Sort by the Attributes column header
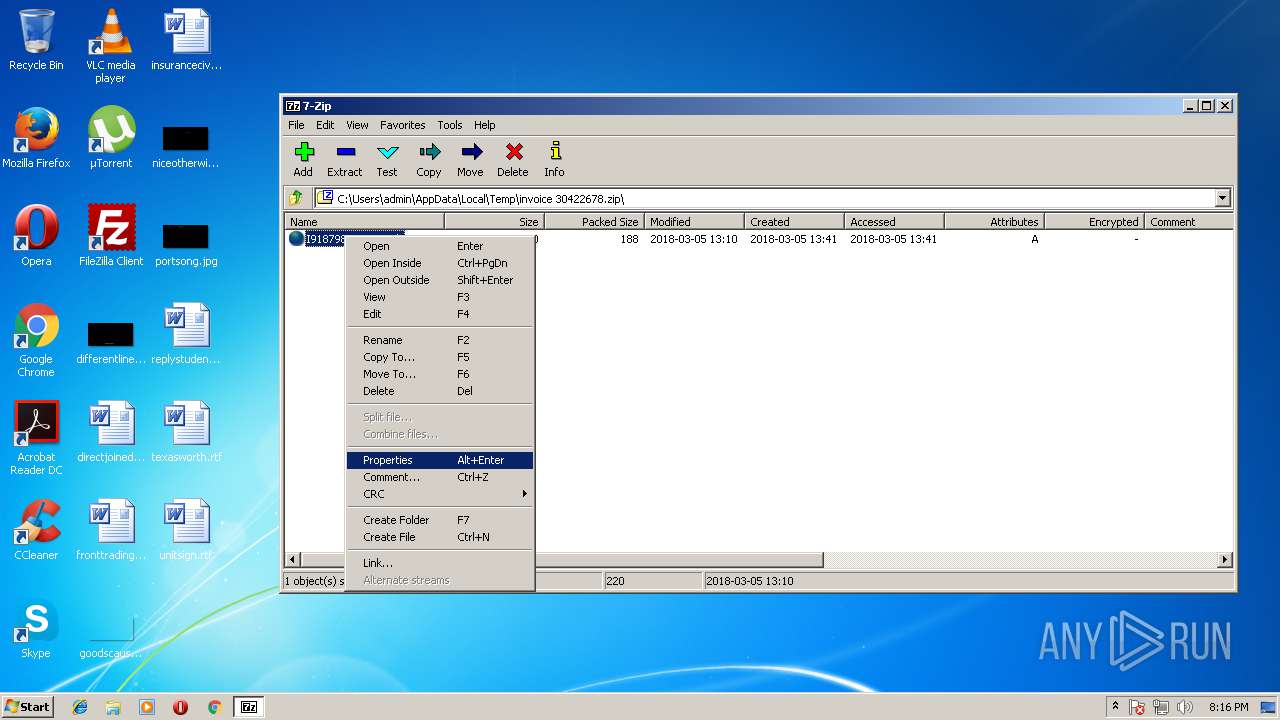Image resolution: width=1280 pixels, height=720 pixels. (994, 222)
